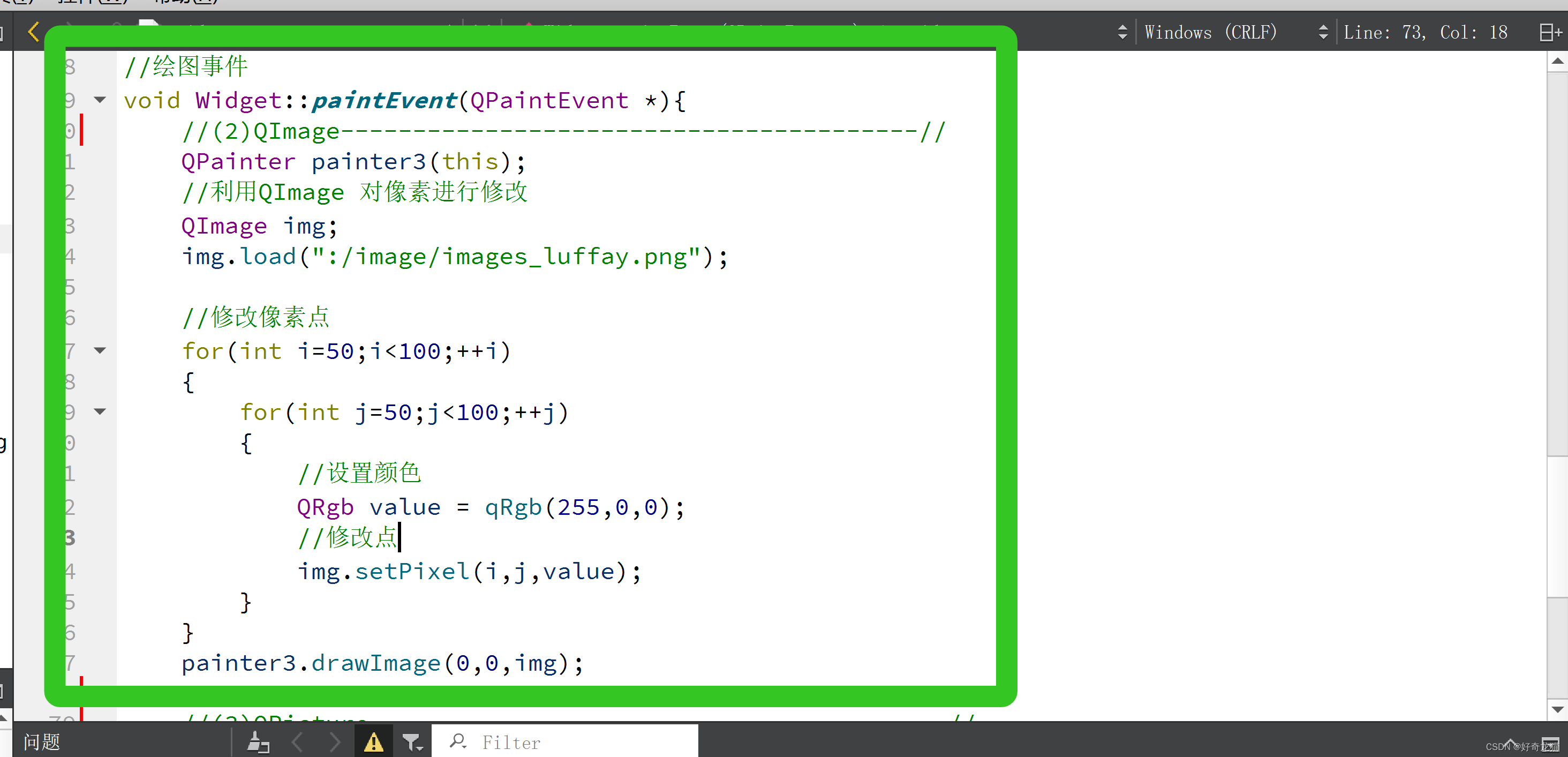Click the stepper arrows left of Windows (CRLF)
The height and width of the screenshot is (757, 1568).
(1122, 32)
